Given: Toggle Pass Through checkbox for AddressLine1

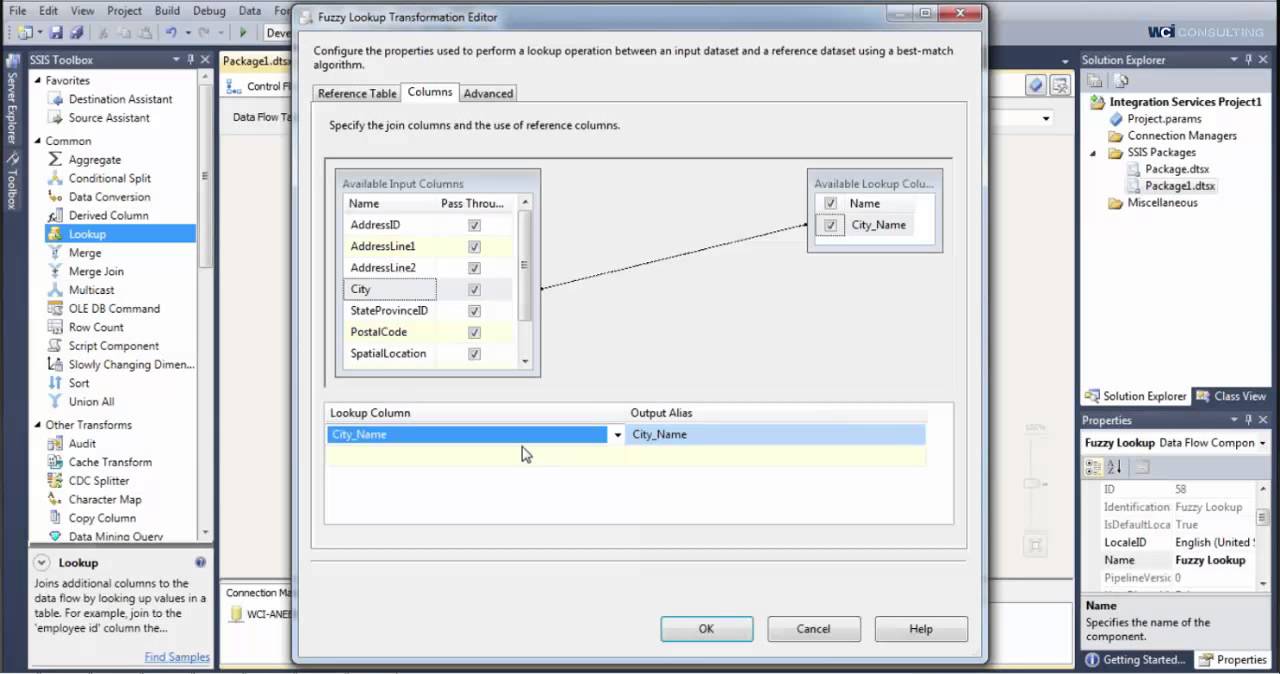Looking at the screenshot, I should point(474,247).
